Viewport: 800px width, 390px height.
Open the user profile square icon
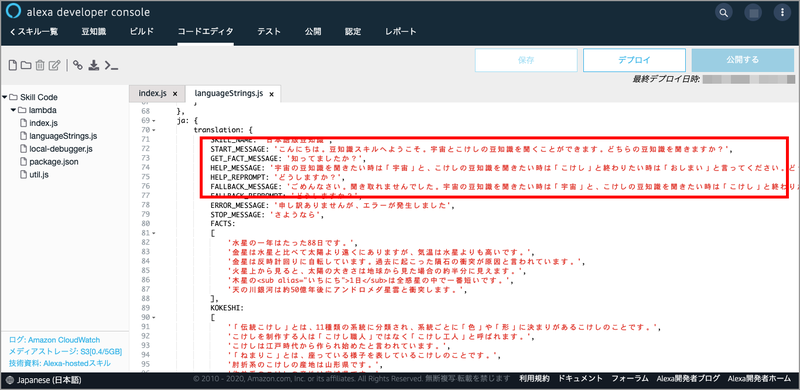753,12
